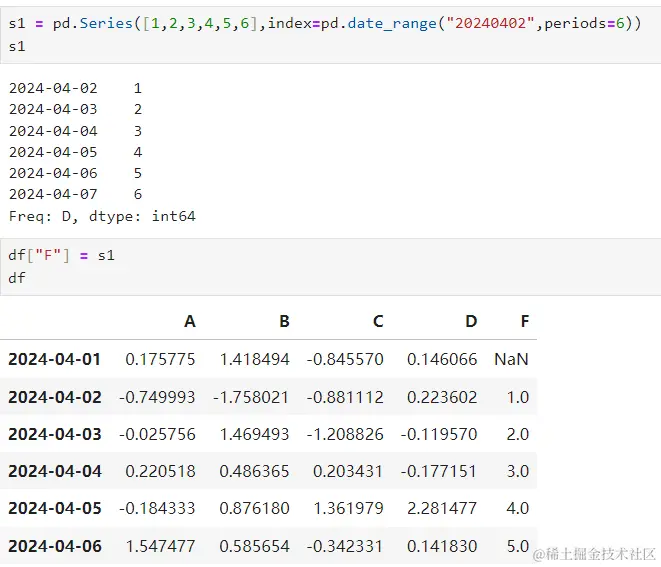This screenshot has width=661, height=567.
Task: Click column header C
Action: [x=378, y=321]
